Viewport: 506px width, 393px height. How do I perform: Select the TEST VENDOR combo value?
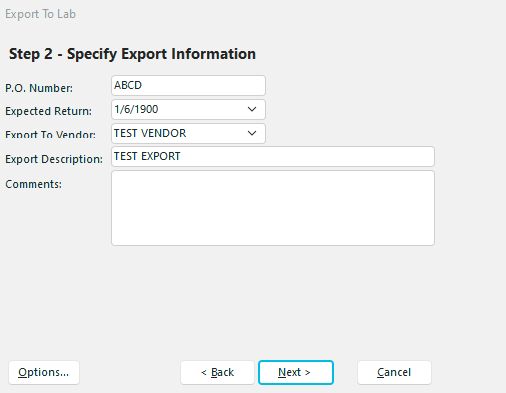click(x=150, y=133)
